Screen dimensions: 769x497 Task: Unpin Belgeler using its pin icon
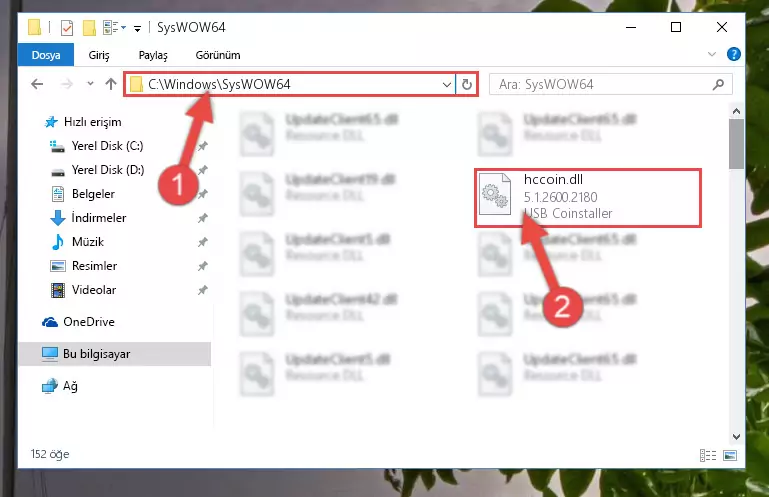(x=203, y=194)
